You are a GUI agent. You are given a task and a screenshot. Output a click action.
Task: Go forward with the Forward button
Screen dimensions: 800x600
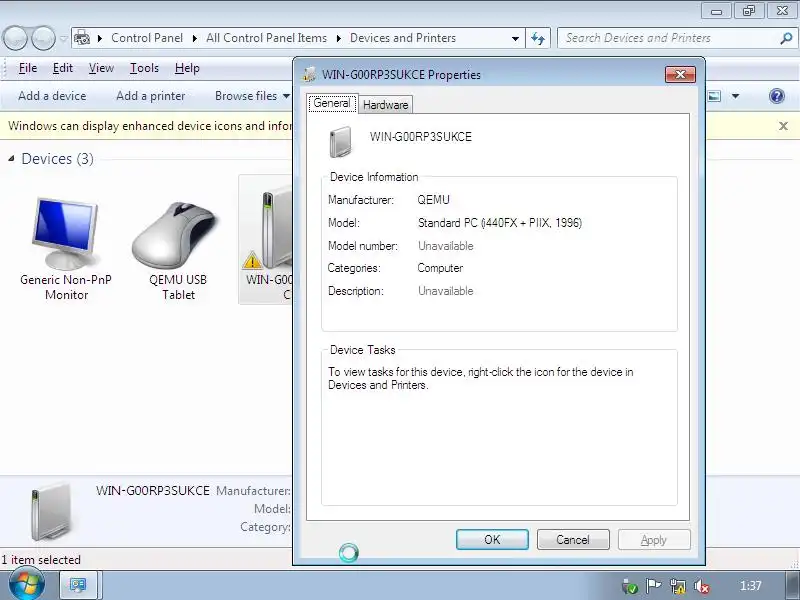pos(43,38)
